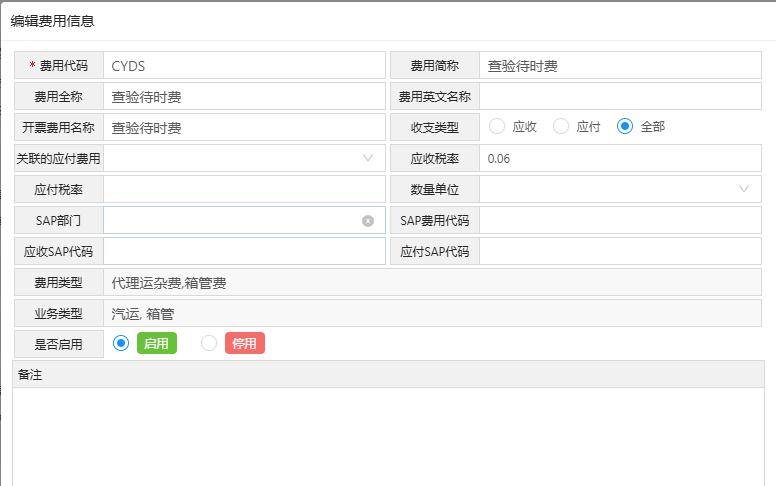This screenshot has height=486, width=776.
Task: Focus the empty 应付税率 input
Action: pyautogui.click(x=243, y=189)
